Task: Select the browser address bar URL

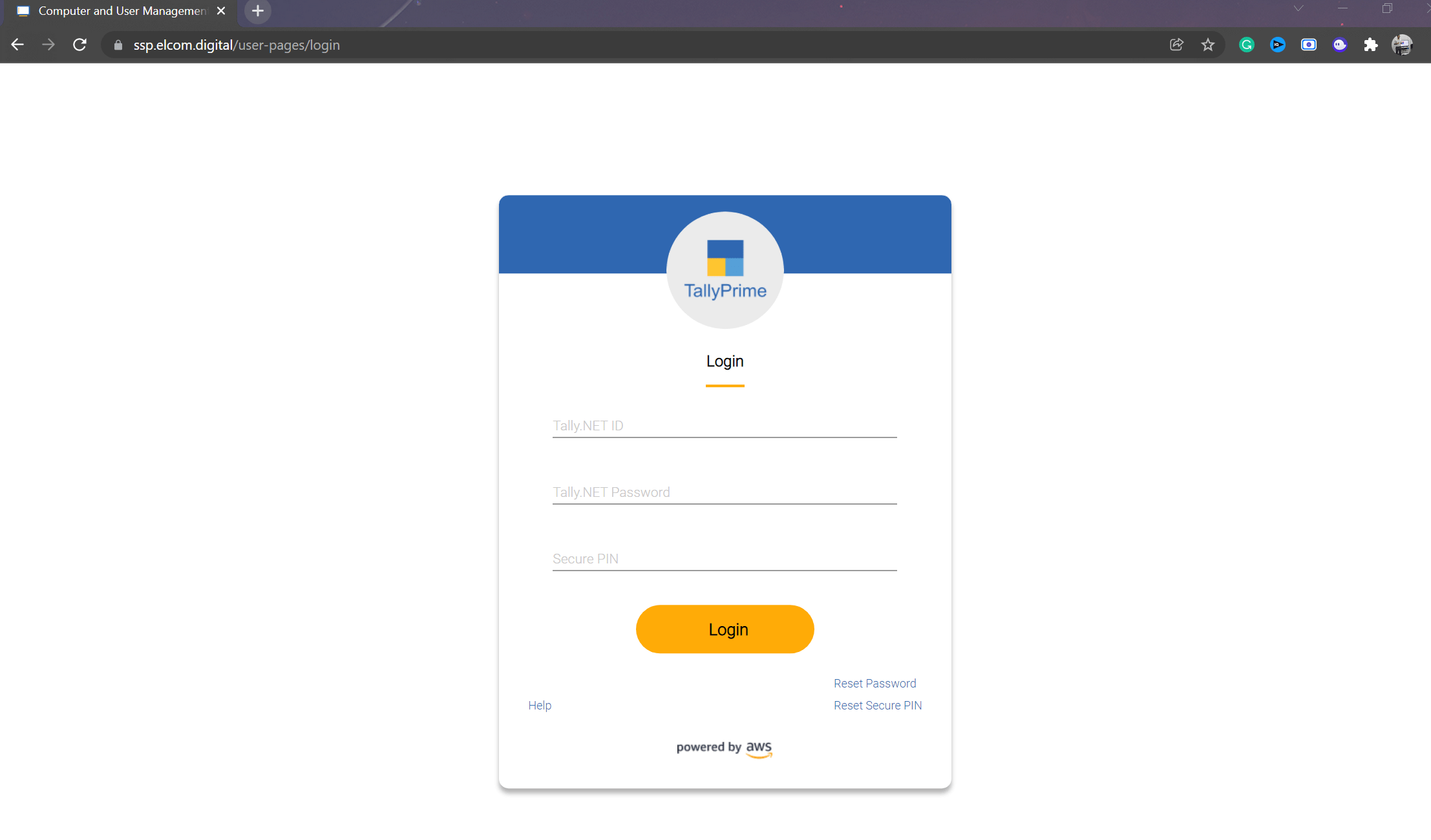Action: point(236,44)
